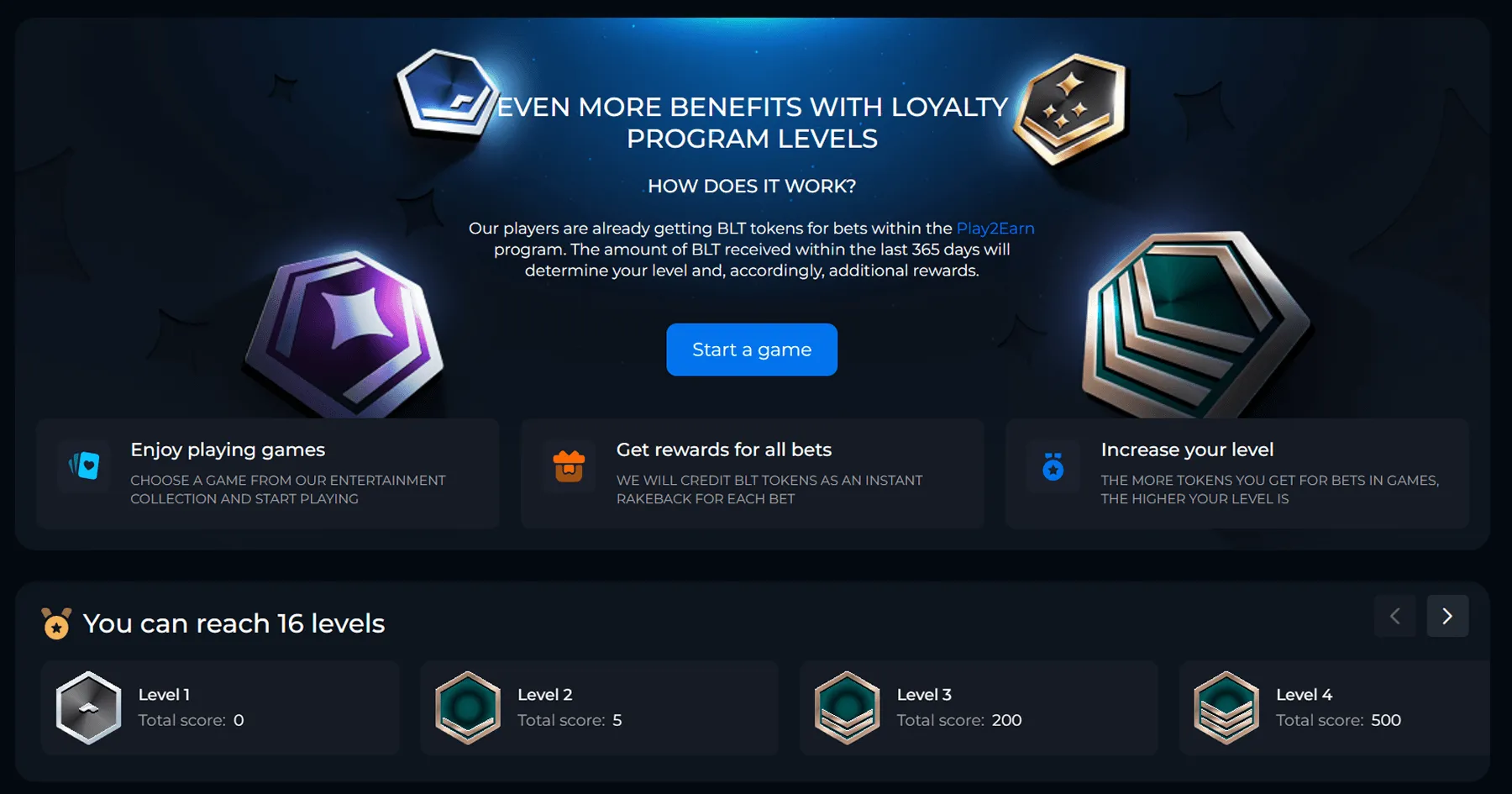Click the playing cards icon
The height and width of the screenshot is (794, 1512).
[84, 465]
